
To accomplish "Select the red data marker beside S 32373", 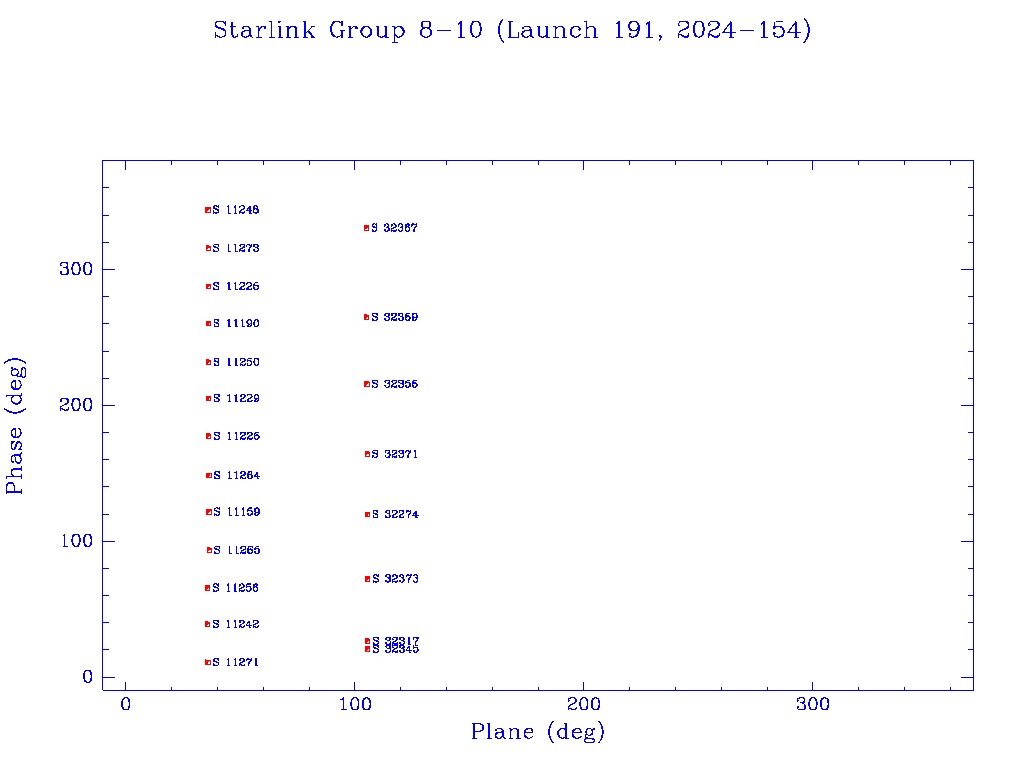I will pyautogui.click(x=368, y=579).
